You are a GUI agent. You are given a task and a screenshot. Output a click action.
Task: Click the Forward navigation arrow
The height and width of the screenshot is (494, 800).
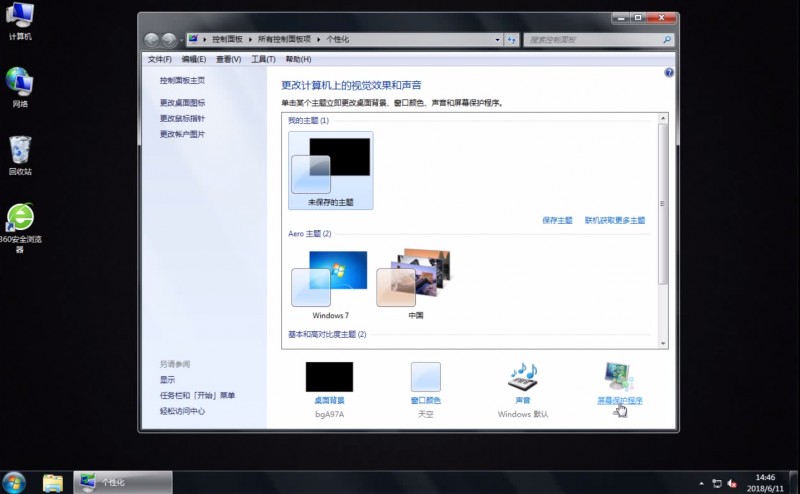[169, 39]
